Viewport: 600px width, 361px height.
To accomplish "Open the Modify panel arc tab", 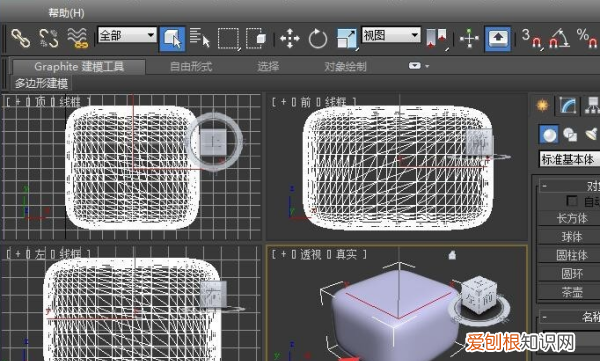I will [568, 105].
